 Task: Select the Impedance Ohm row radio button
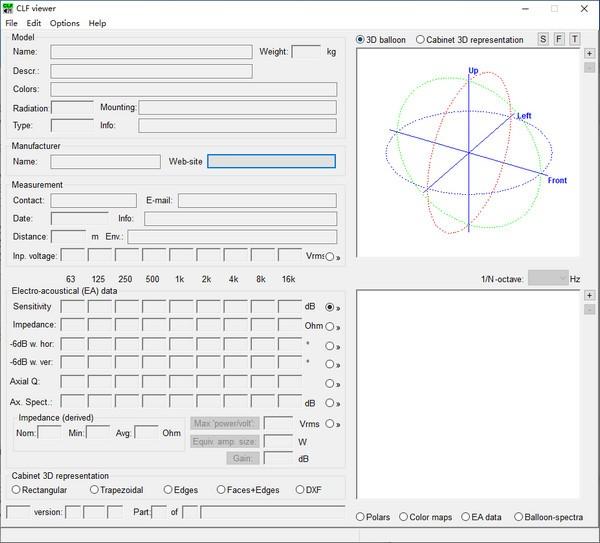330,326
